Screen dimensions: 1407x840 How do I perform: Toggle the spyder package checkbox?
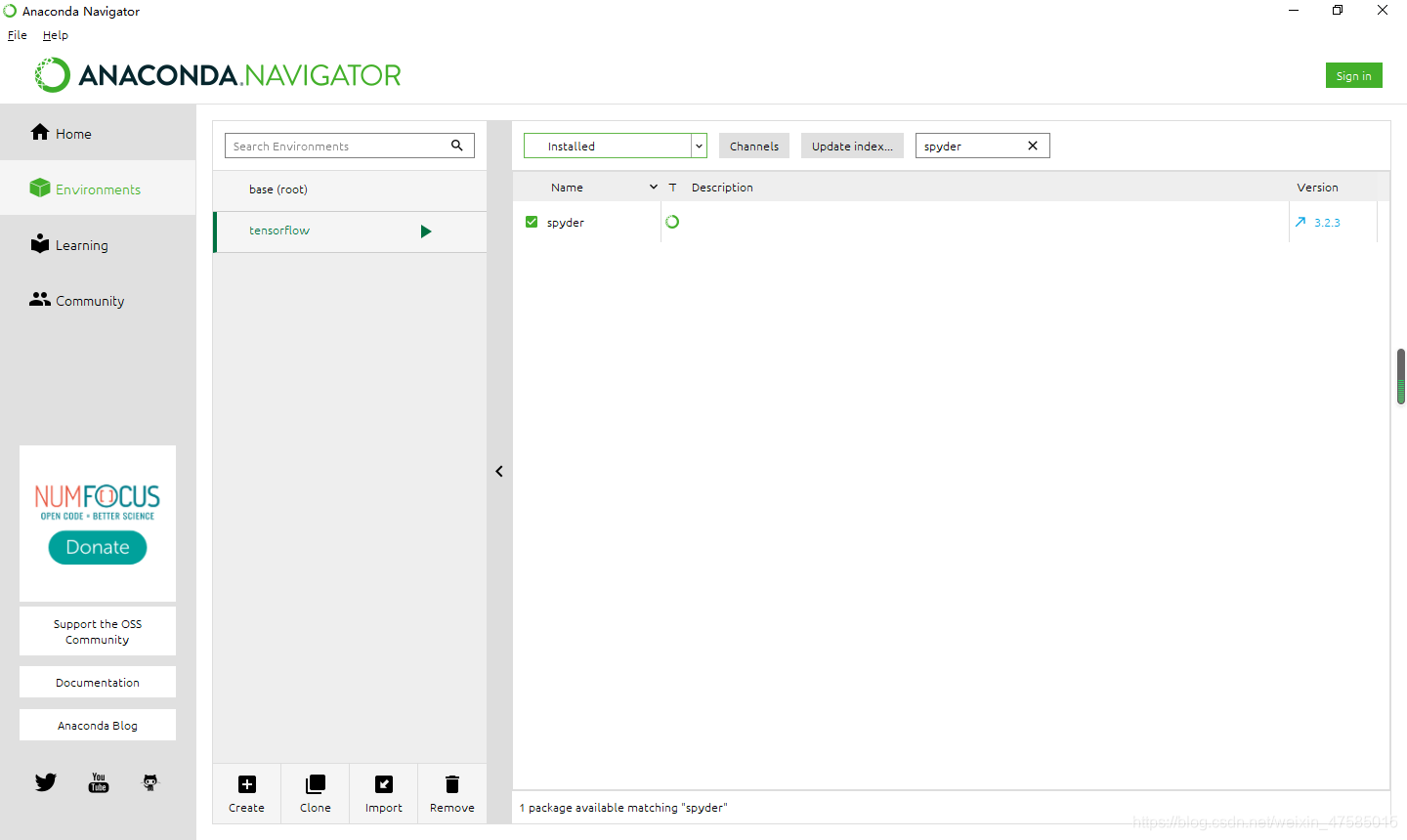click(532, 222)
